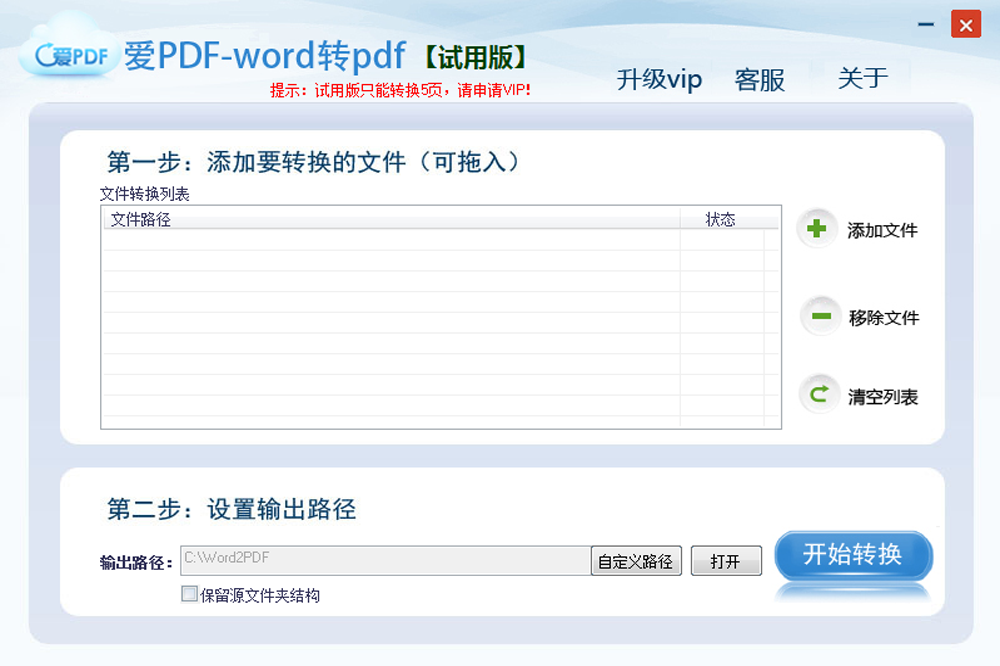Click the 第一步 heading text
The height and width of the screenshot is (666, 1000).
pos(312,162)
